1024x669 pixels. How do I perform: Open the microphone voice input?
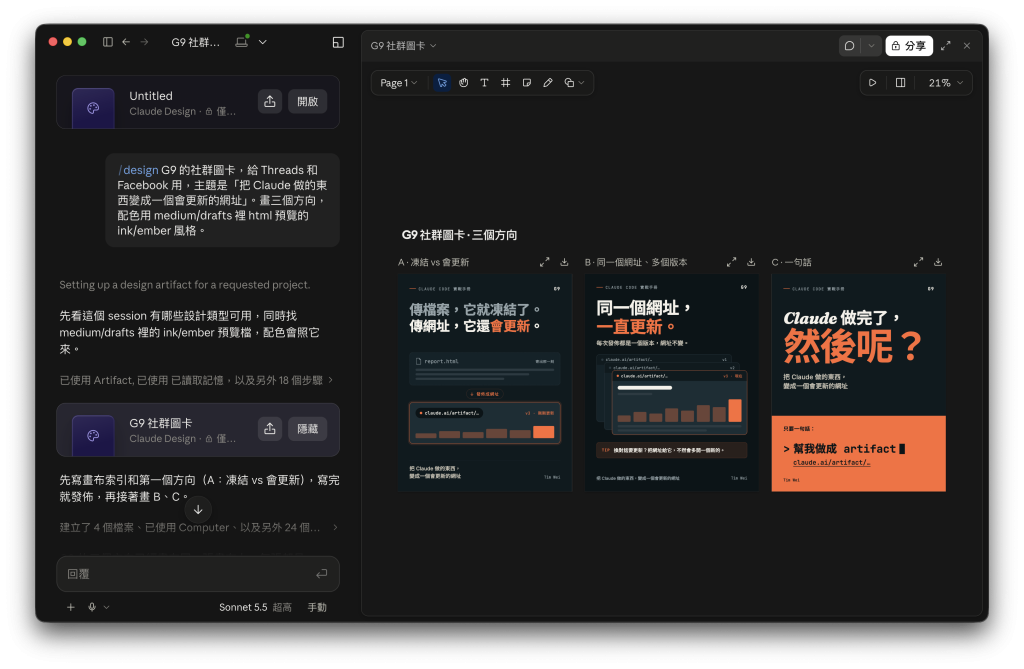click(92, 607)
